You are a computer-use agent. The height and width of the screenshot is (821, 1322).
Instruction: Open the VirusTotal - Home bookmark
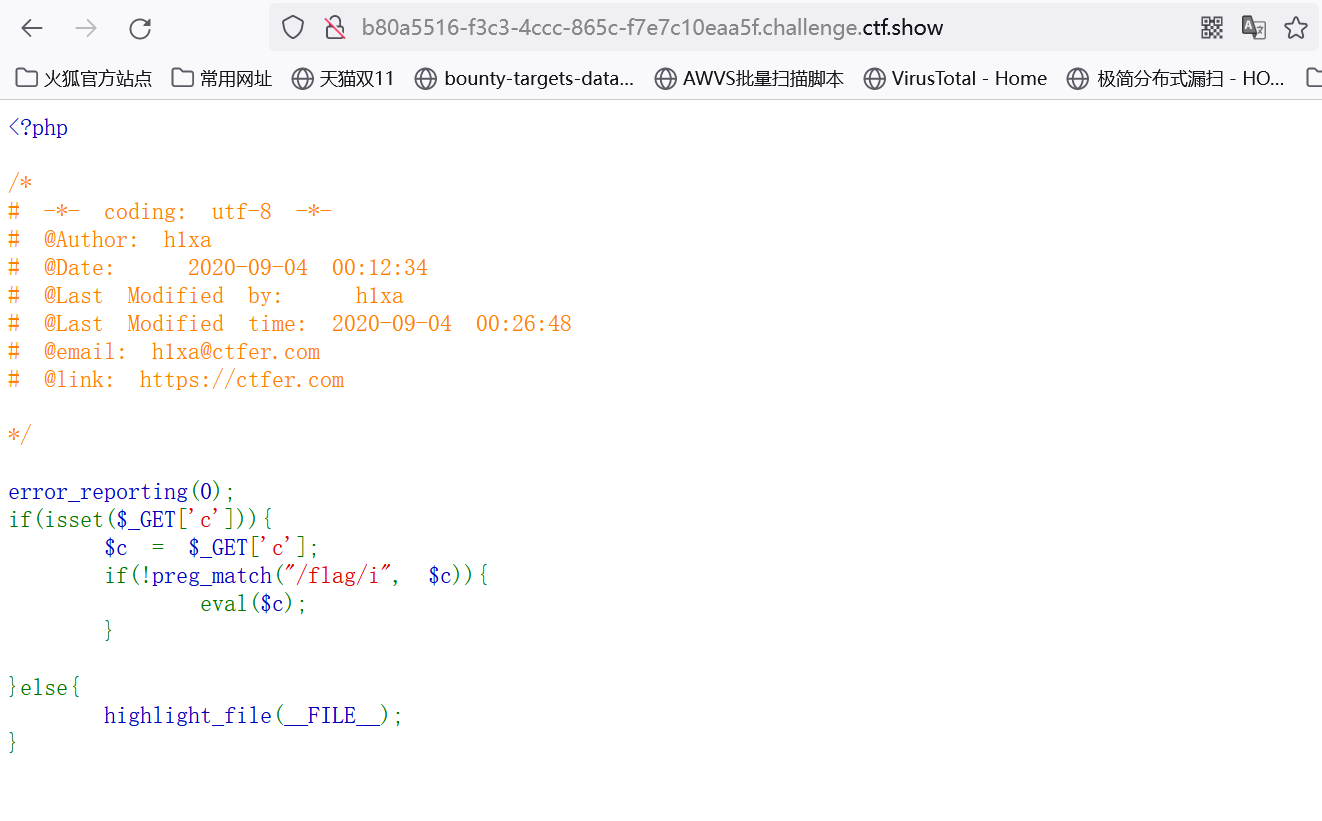[x=955, y=78]
